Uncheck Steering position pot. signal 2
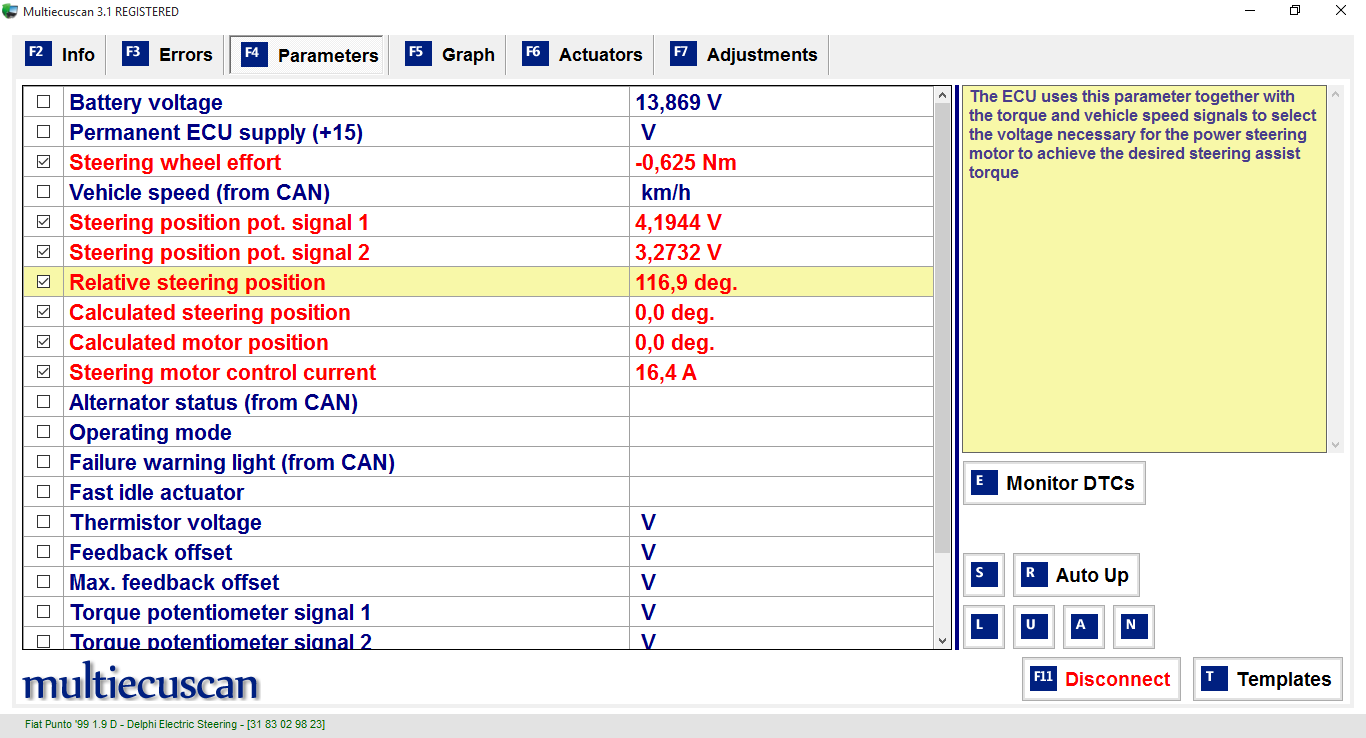The width and height of the screenshot is (1366, 738). click(43, 252)
